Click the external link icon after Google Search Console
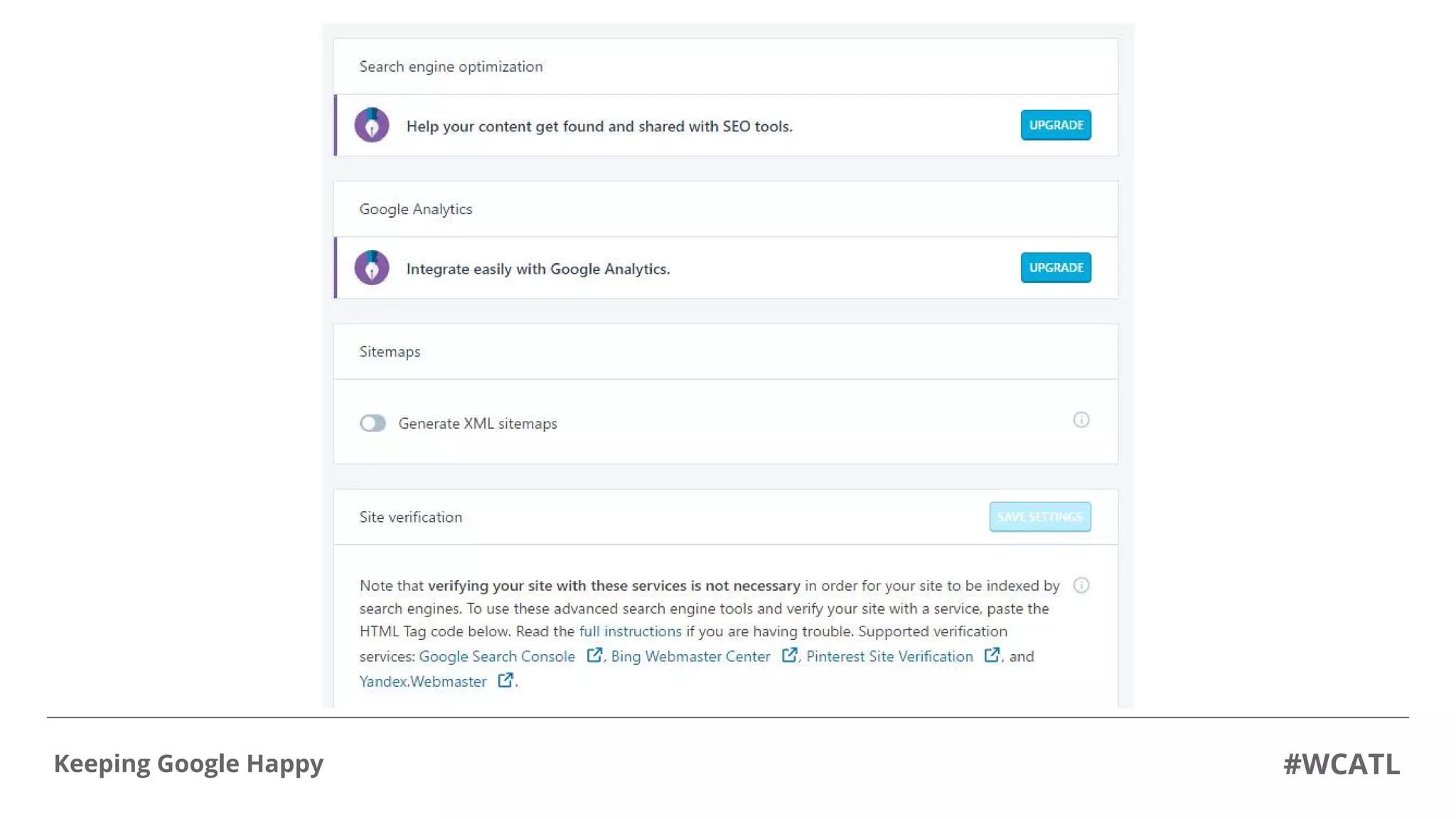The height and width of the screenshot is (819, 1456). coord(594,655)
